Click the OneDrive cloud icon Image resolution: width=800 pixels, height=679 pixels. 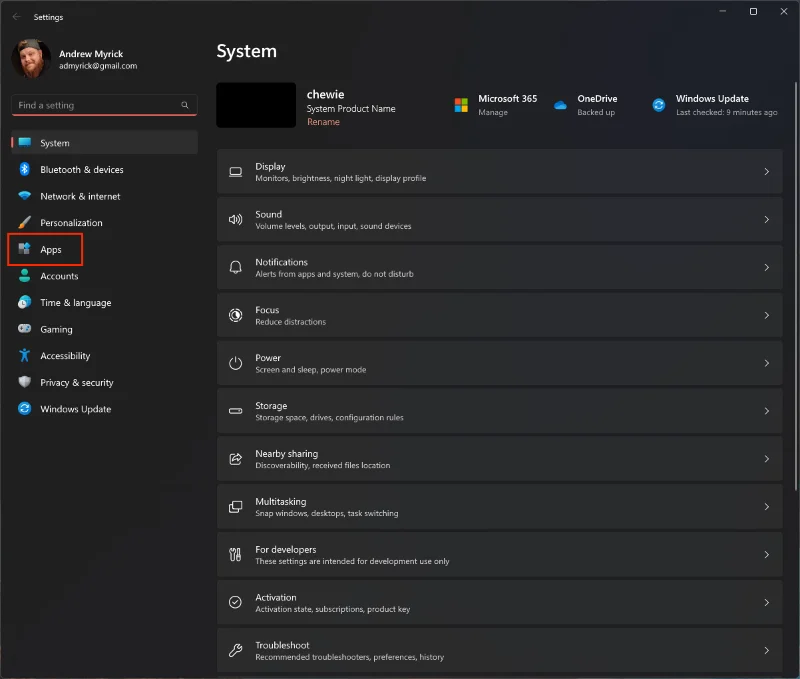pos(560,105)
